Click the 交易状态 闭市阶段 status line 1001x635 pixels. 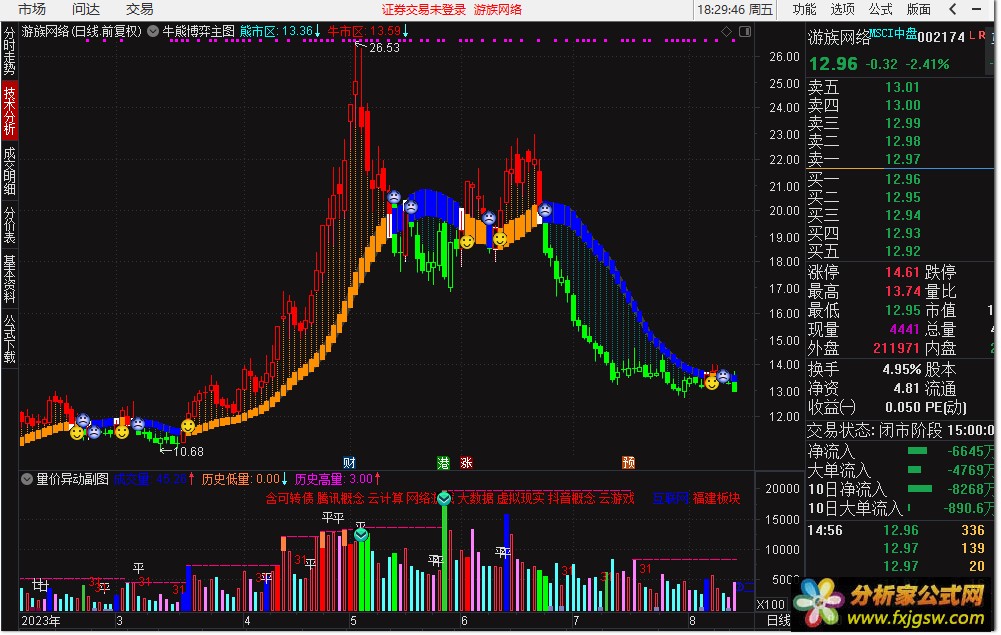pyautogui.click(x=900, y=430)
